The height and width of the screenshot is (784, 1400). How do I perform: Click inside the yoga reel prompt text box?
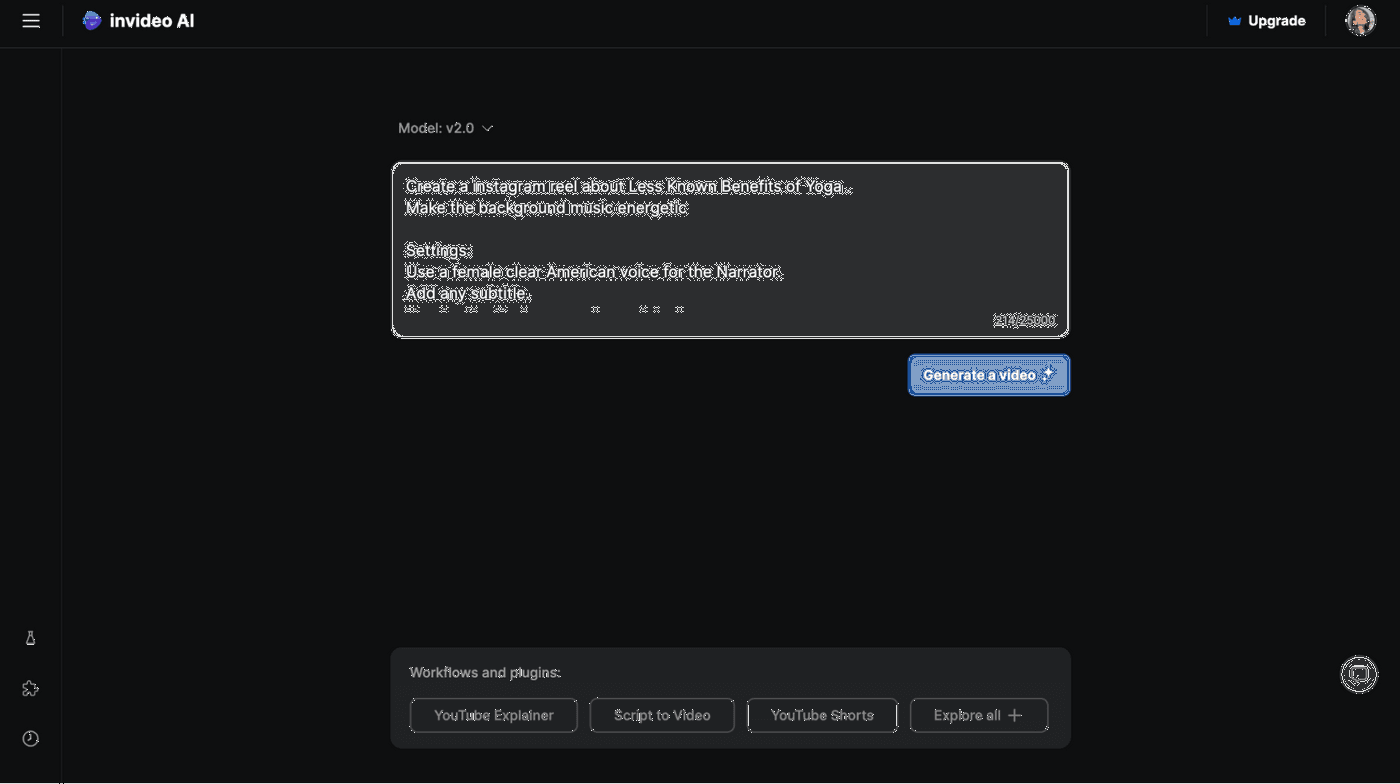coord(730,240)
